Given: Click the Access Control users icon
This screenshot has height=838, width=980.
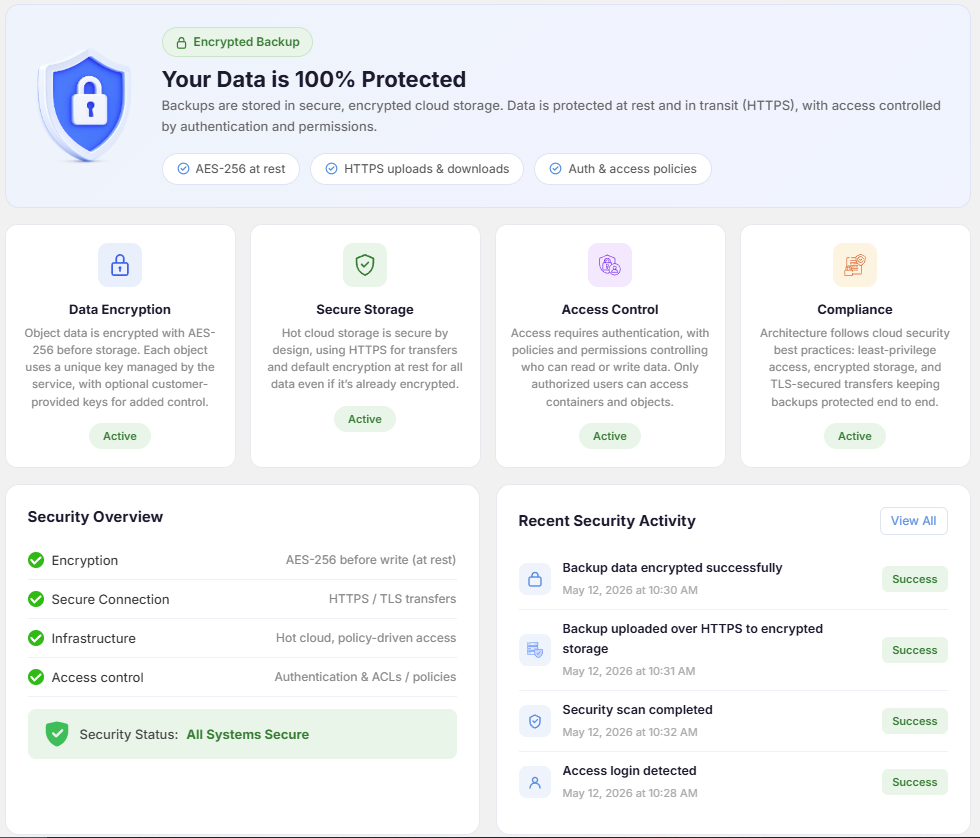Looking at the screenshot, I should 610,265.
